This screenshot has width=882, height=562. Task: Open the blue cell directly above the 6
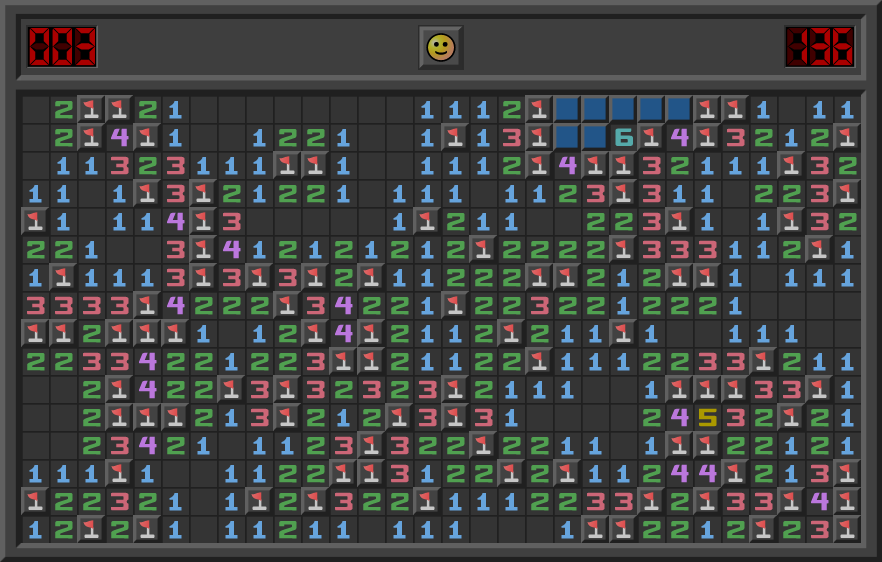point(623,109)
